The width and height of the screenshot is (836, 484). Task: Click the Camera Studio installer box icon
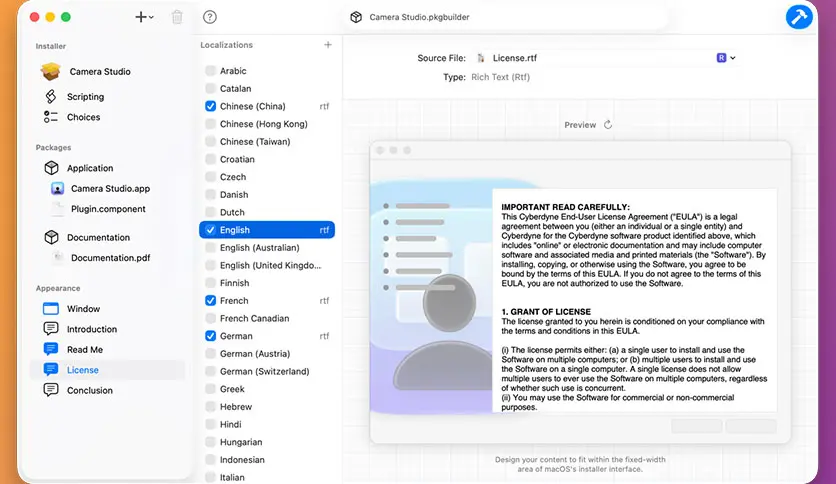(51, 71)
